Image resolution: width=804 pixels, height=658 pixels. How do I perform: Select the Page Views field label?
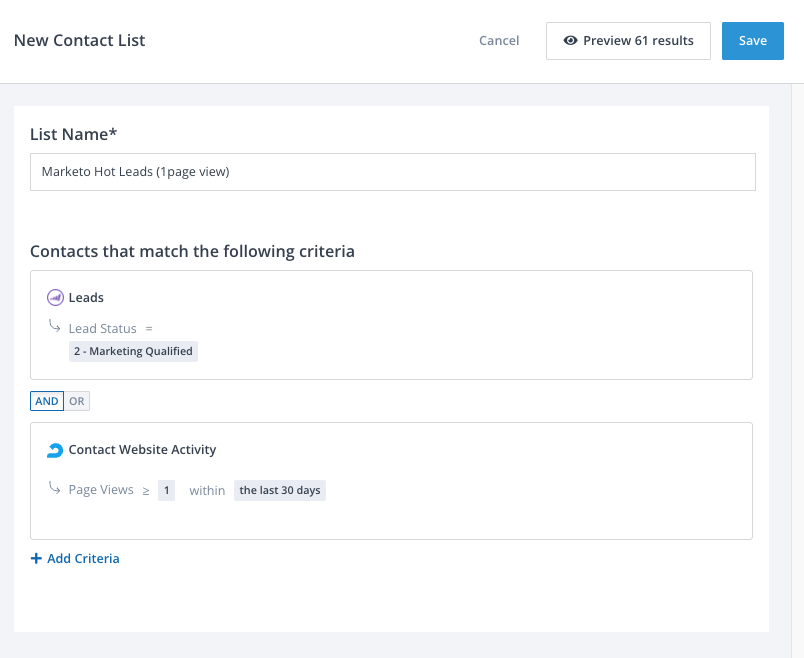100,490
